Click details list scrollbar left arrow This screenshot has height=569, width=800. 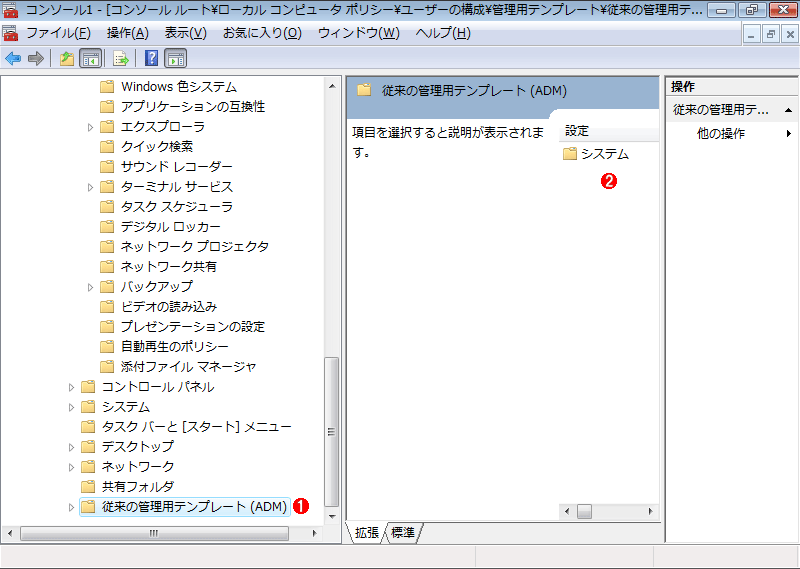click(x=567, y=511)
